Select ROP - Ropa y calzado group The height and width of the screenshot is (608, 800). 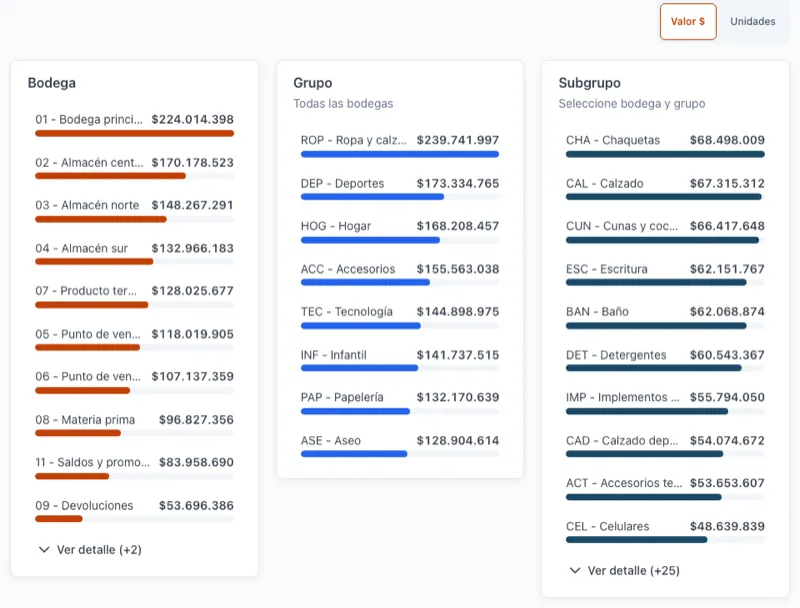click(399, 146)
